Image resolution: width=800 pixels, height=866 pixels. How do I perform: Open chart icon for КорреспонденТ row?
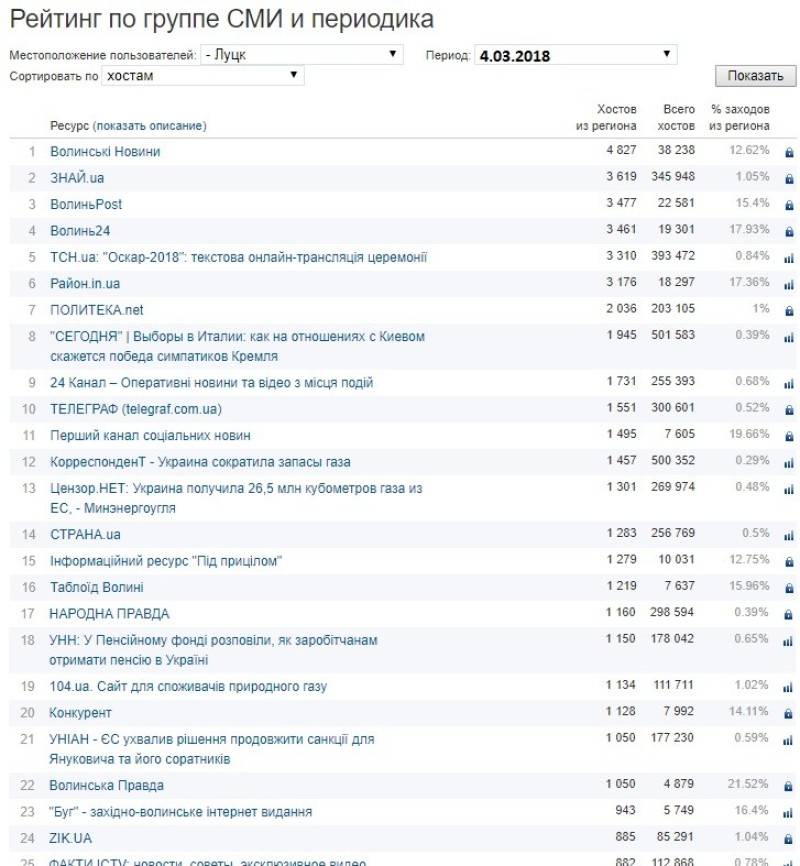pyautogui.click(x=789, y=463)
